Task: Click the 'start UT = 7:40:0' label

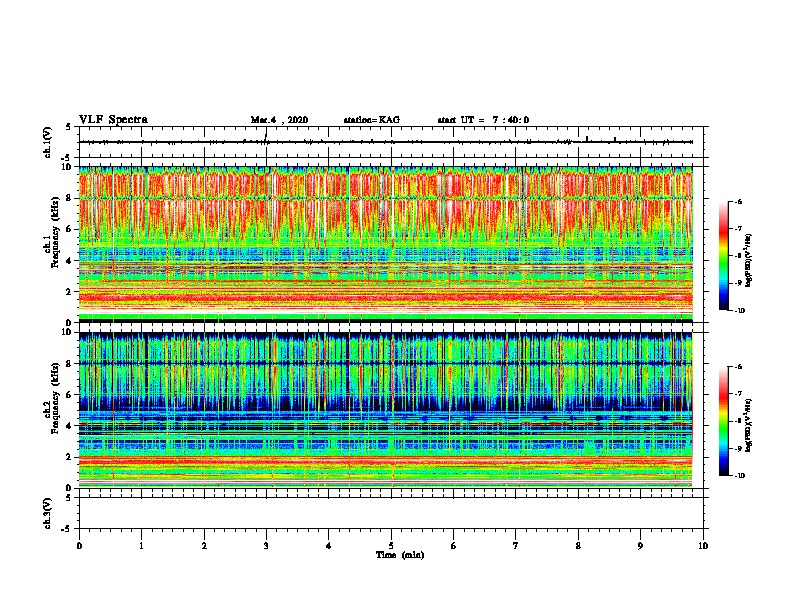Action: pos(483,120)
